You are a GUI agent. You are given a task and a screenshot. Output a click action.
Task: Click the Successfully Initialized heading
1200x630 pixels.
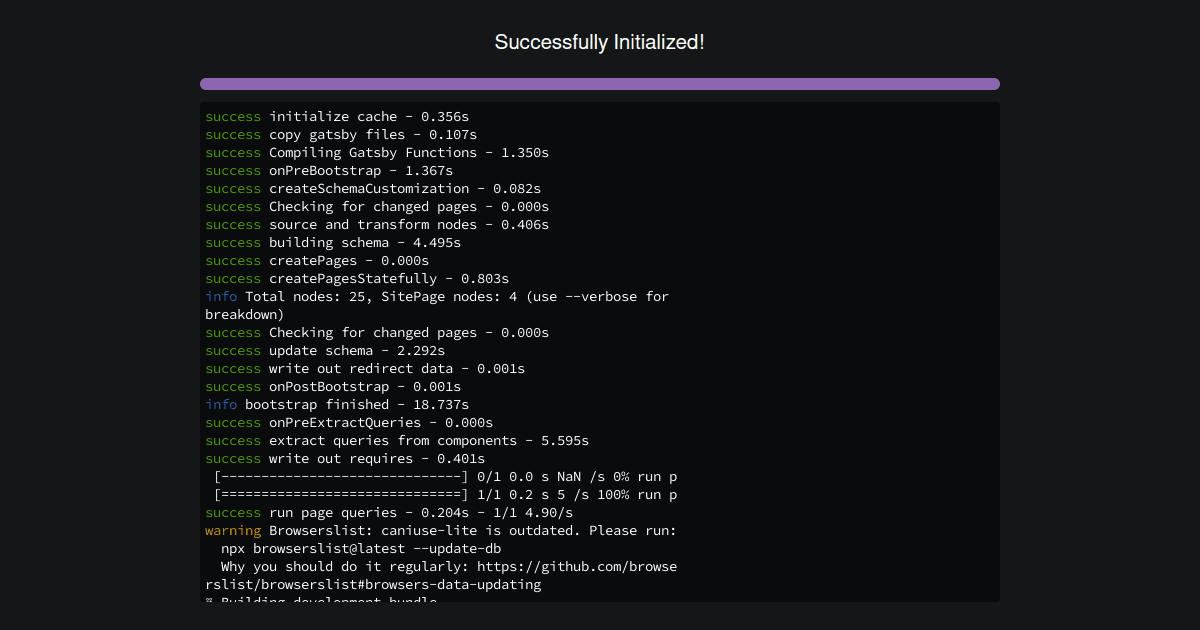pos(599,42)
